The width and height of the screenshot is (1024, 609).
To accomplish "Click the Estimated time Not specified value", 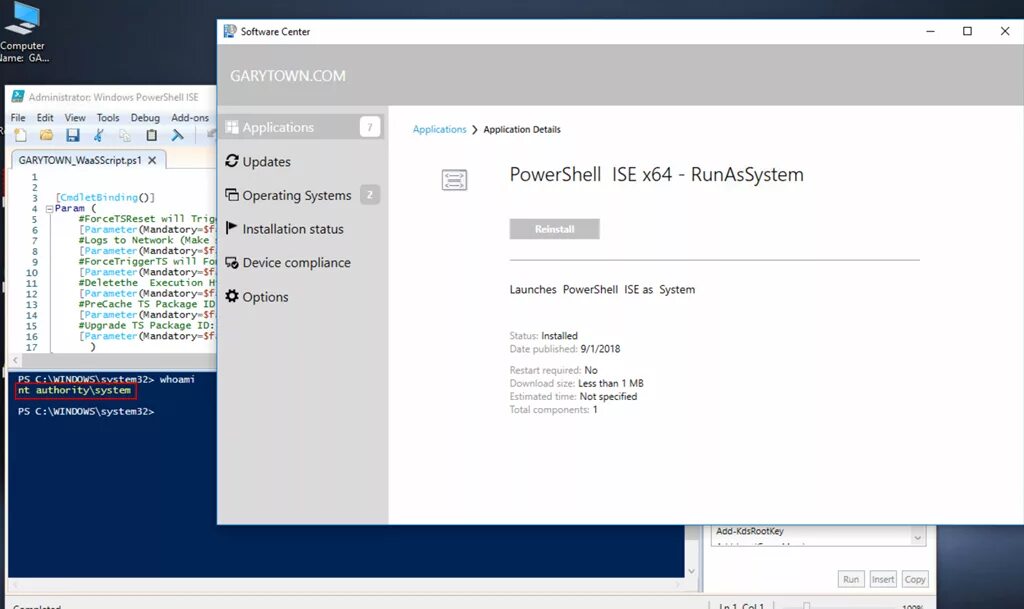I will (608, 396).
